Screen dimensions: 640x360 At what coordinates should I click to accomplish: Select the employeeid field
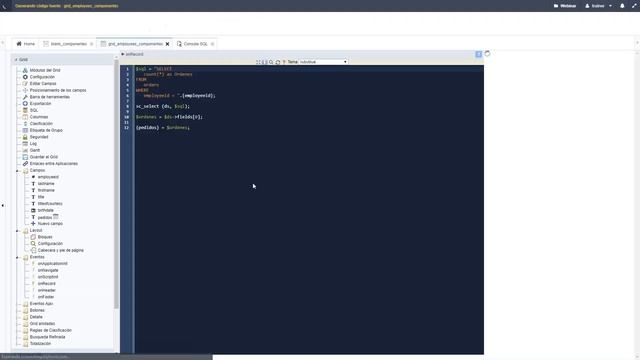[48, 177]
